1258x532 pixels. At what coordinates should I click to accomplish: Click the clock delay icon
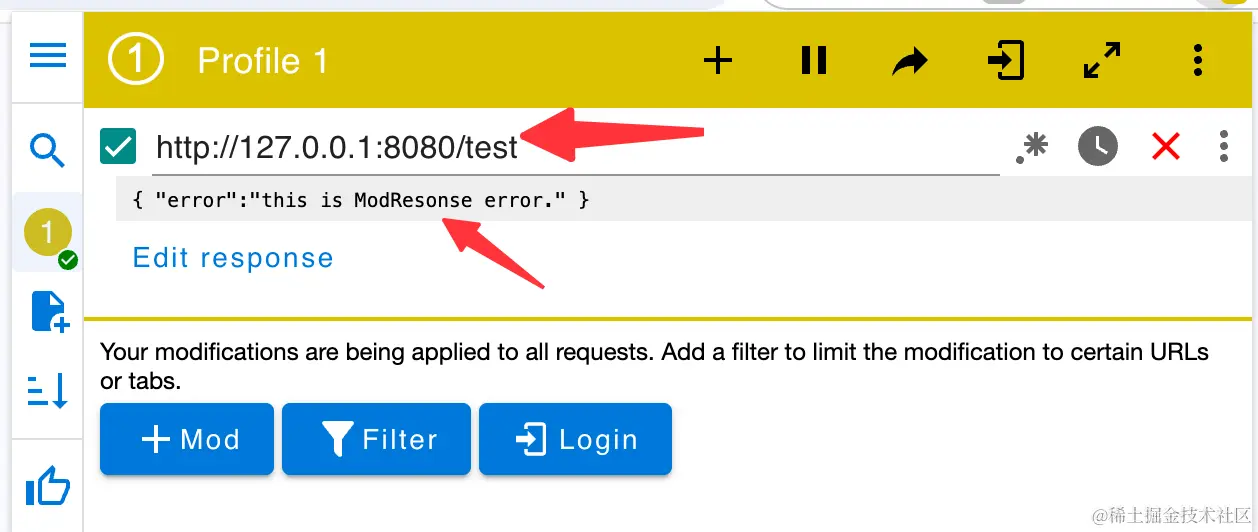(x=1097, y=147)
